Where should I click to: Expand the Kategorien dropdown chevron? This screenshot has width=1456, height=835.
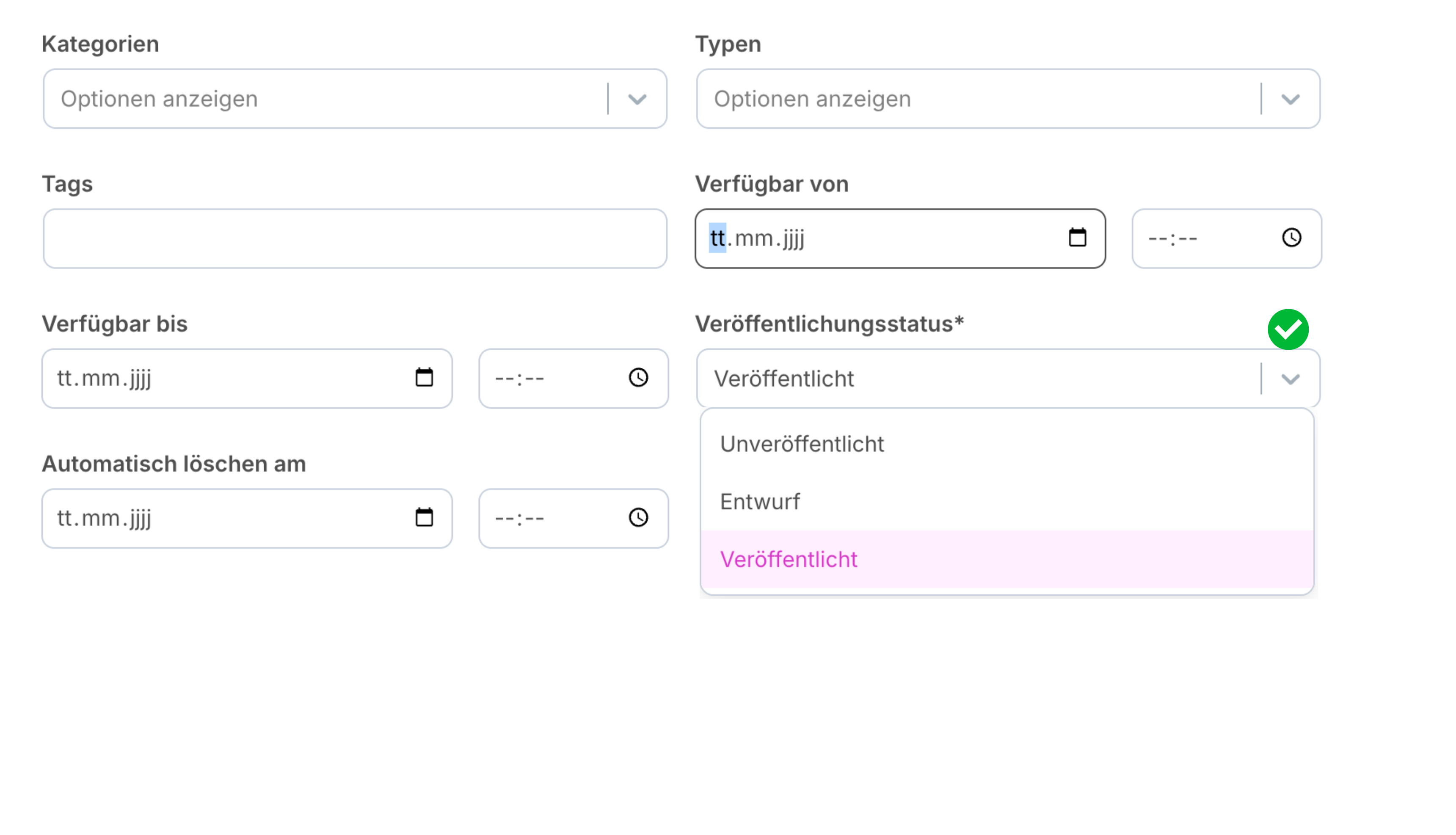(637, 99)
